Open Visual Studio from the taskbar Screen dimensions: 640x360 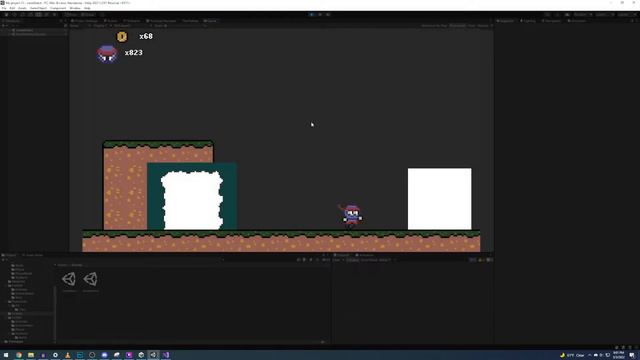pyautogui.click(x=166, y=355)
